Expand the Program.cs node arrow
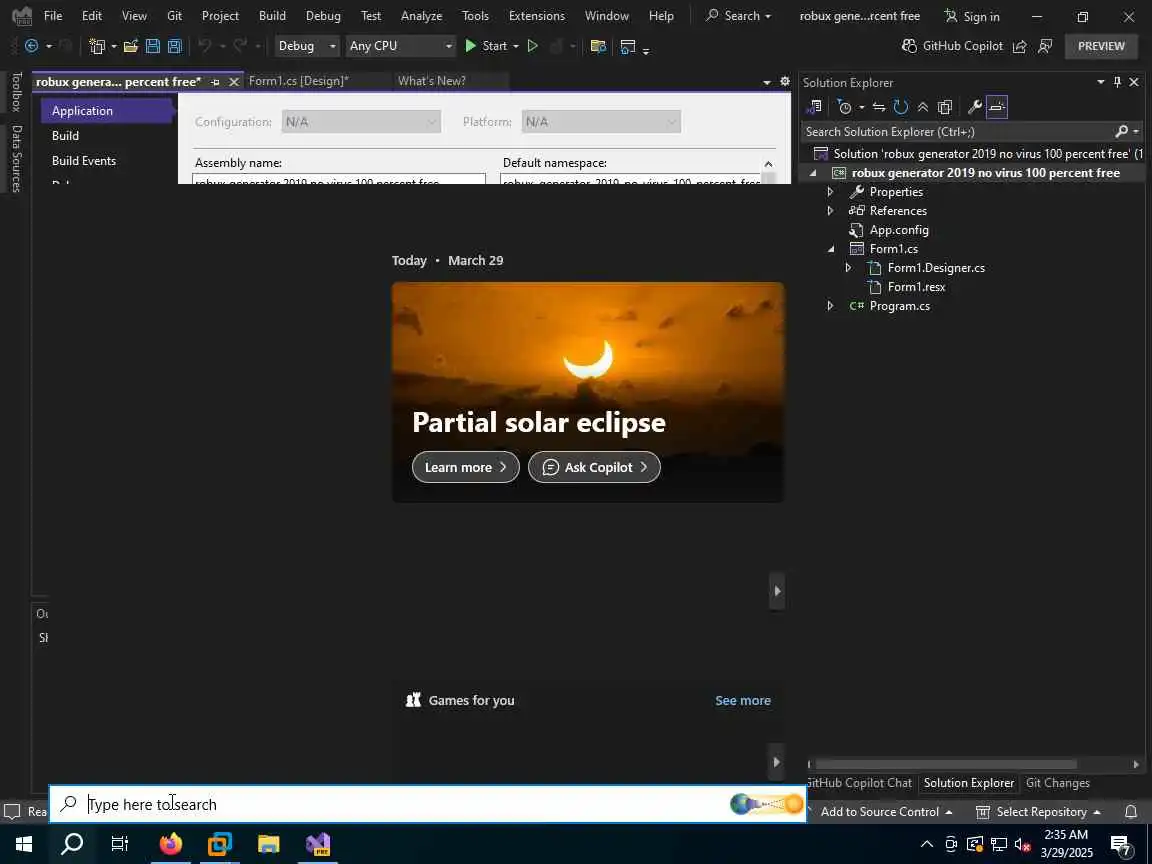The image size is (1152, 864). 830,306
